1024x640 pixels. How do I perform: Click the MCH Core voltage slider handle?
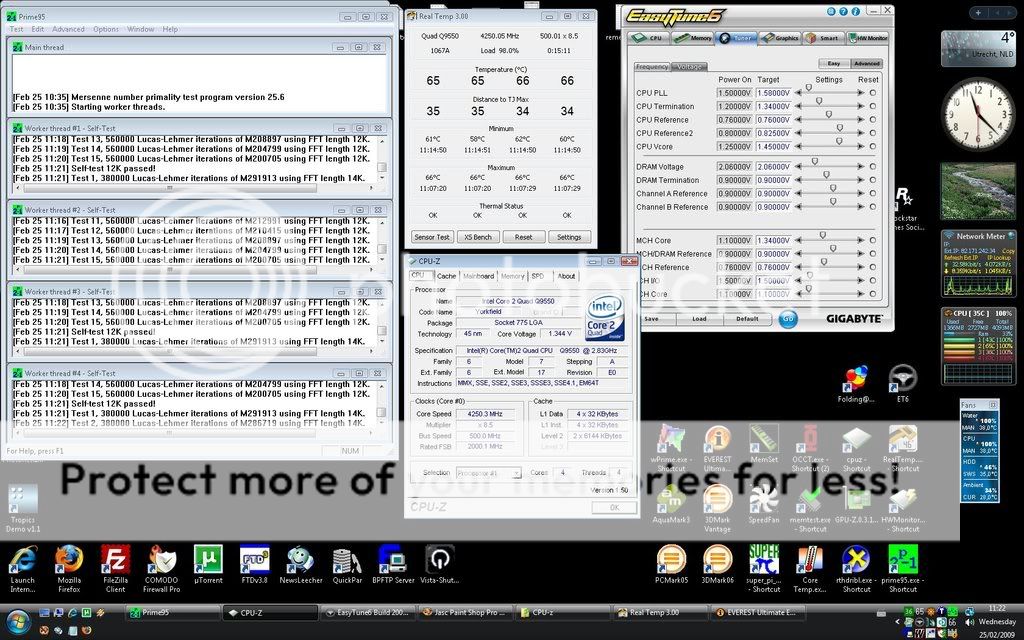[822, 235]
